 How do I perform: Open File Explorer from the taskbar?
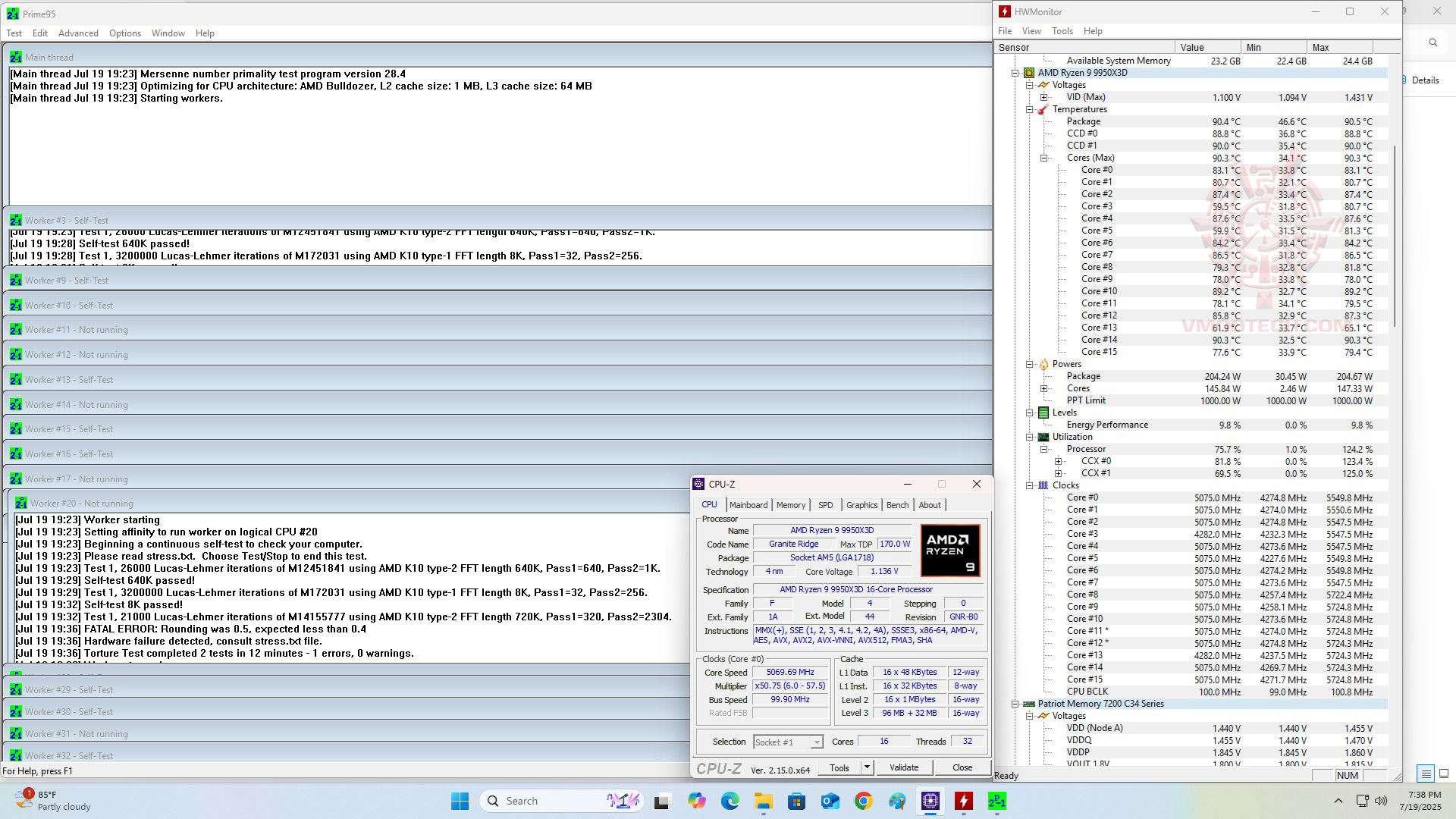pos(763,801)
